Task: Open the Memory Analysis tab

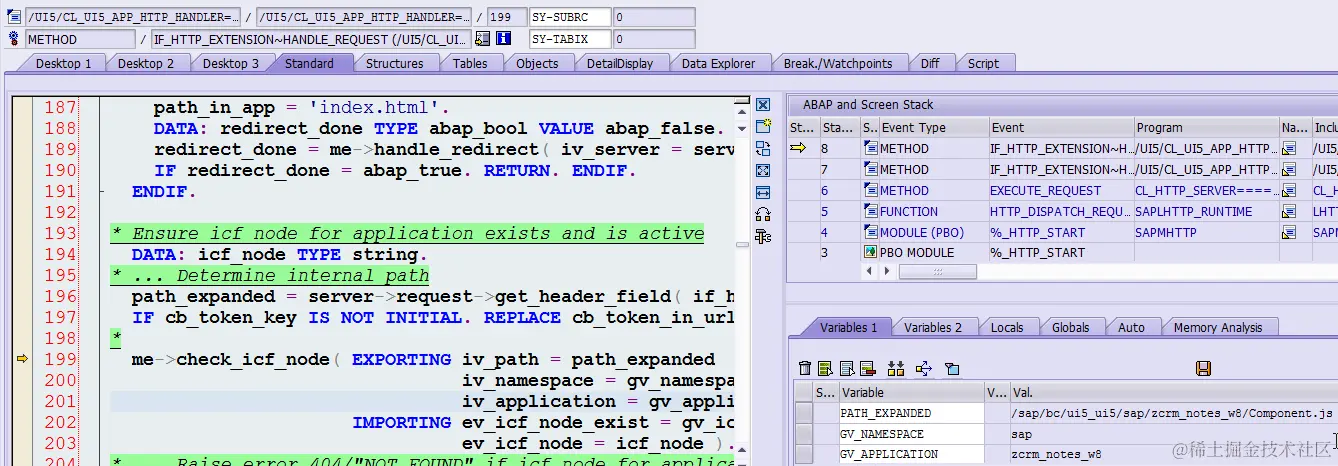Action: tap(1218, 328)
